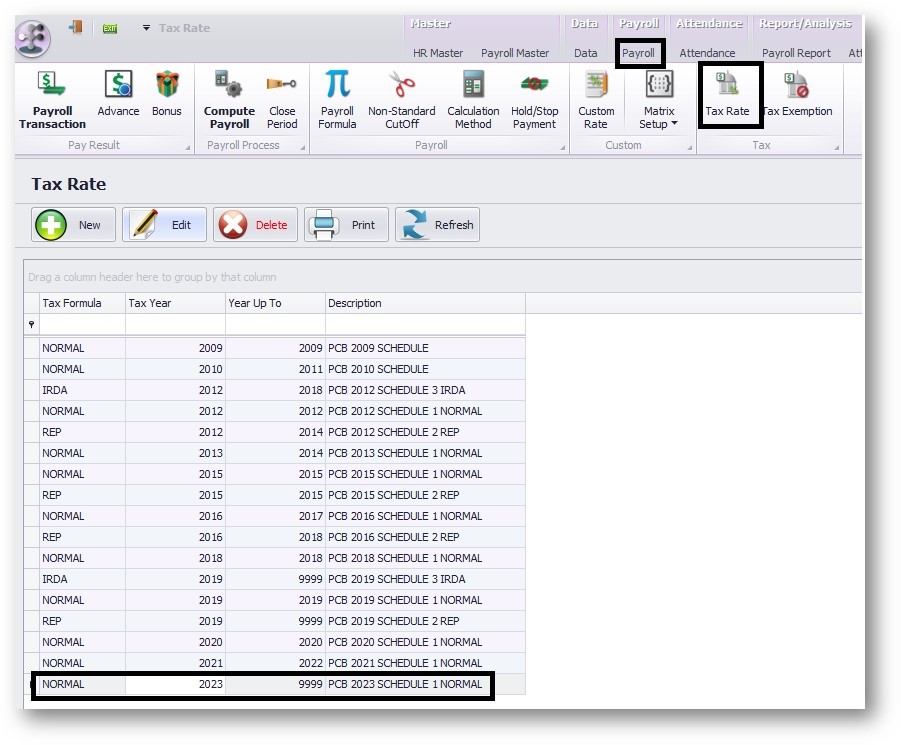Launch Compute Payroll
The image size is (901, 745).
[x=229, y=100]
